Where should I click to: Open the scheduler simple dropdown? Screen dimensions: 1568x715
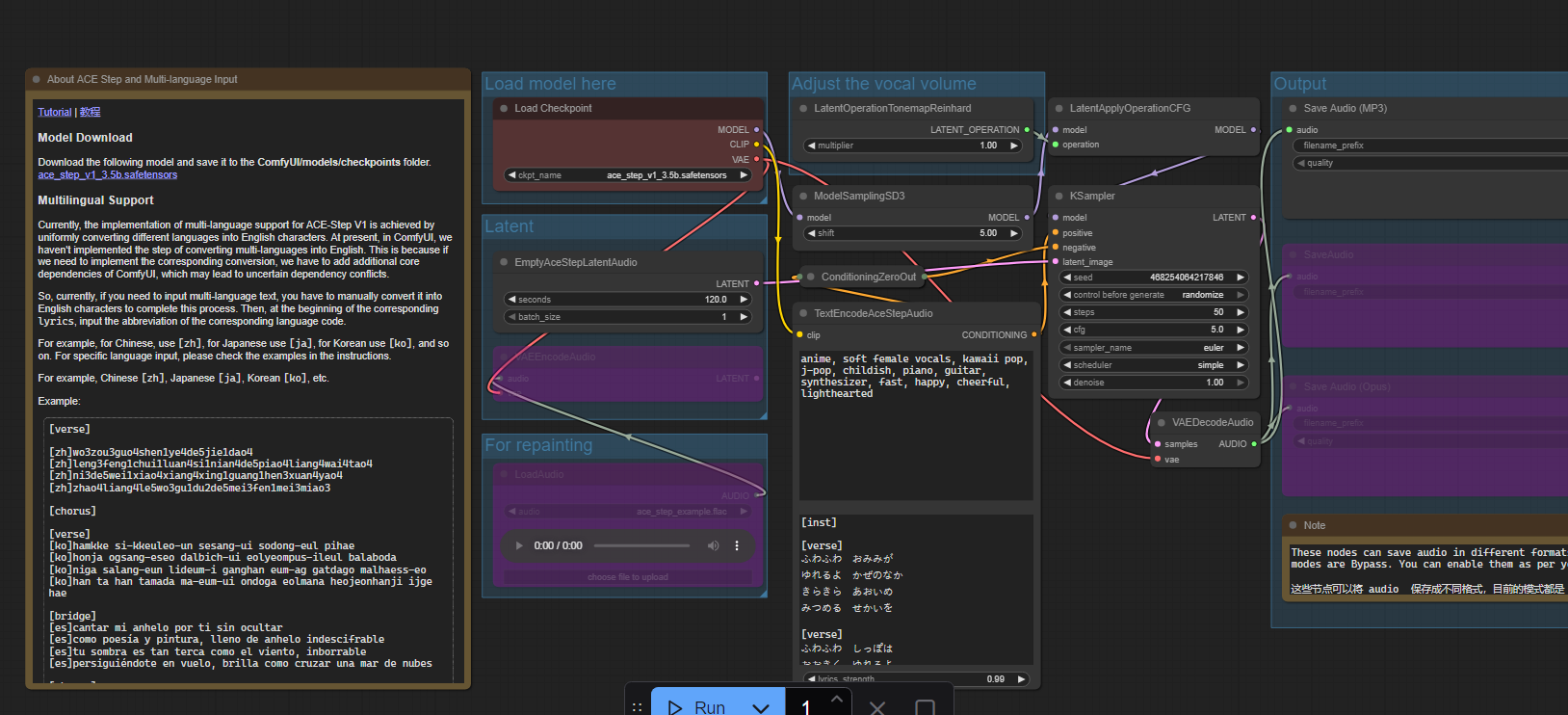(x=1154, y=365)
